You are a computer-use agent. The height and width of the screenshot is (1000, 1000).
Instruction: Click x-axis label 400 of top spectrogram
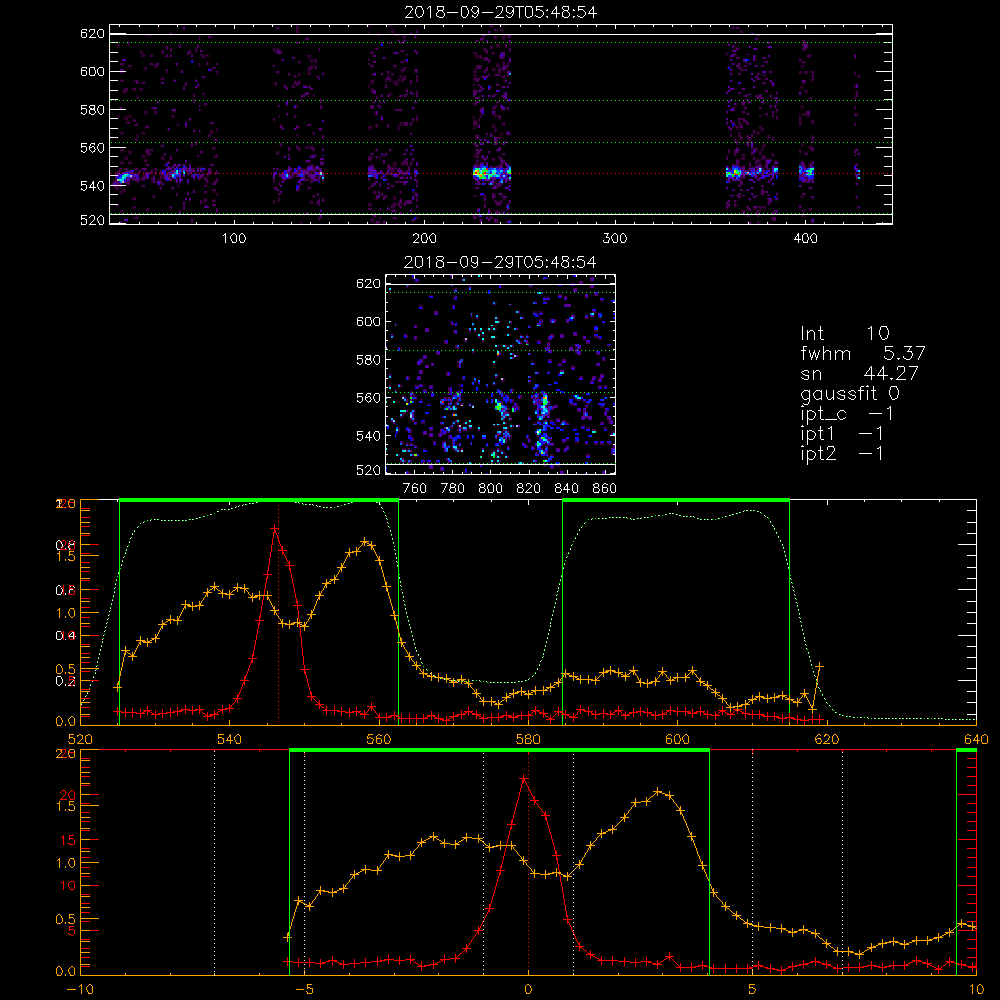tap(805, 239)
